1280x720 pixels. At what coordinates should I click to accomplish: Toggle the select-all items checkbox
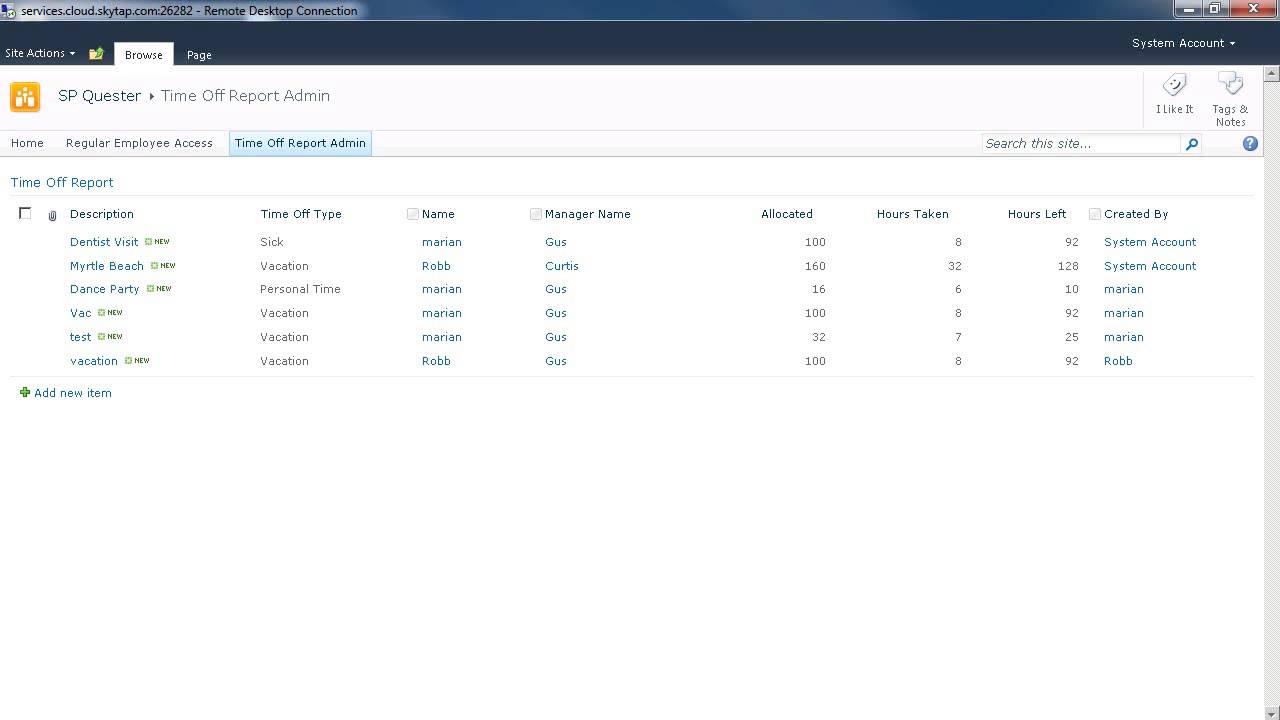coord(25,213)
